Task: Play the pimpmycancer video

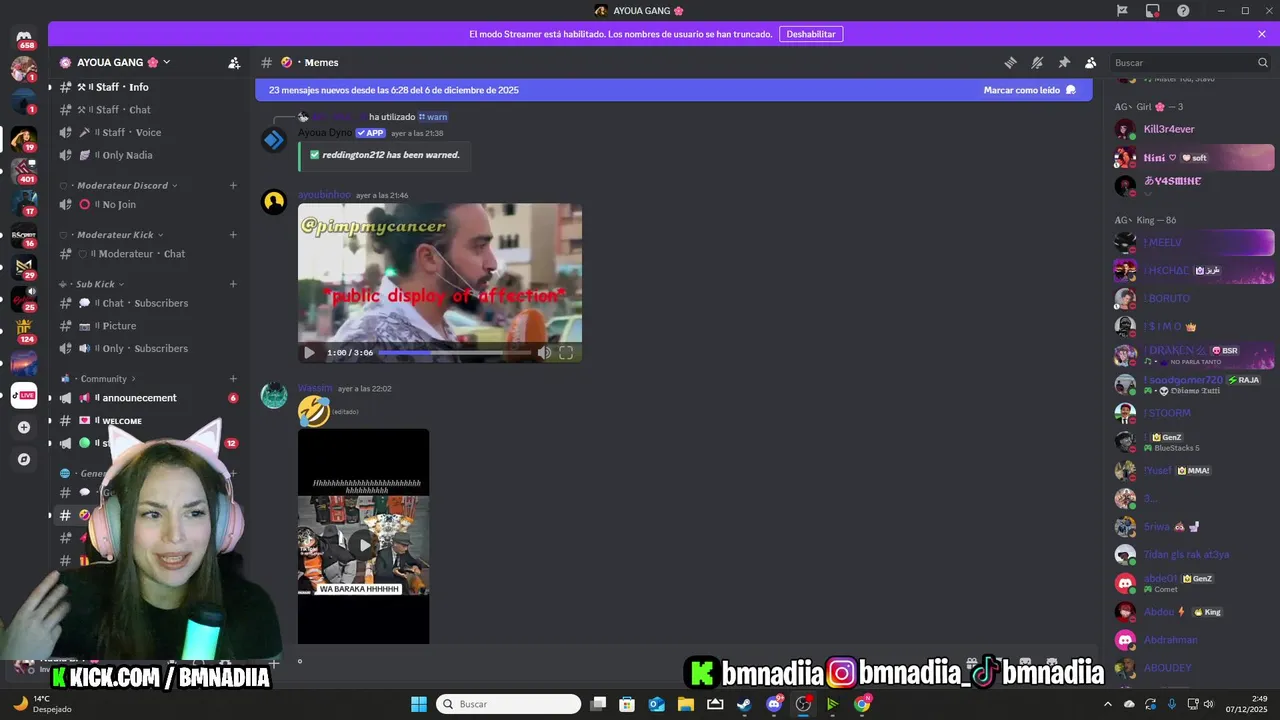Action: (x=309, y=353)
